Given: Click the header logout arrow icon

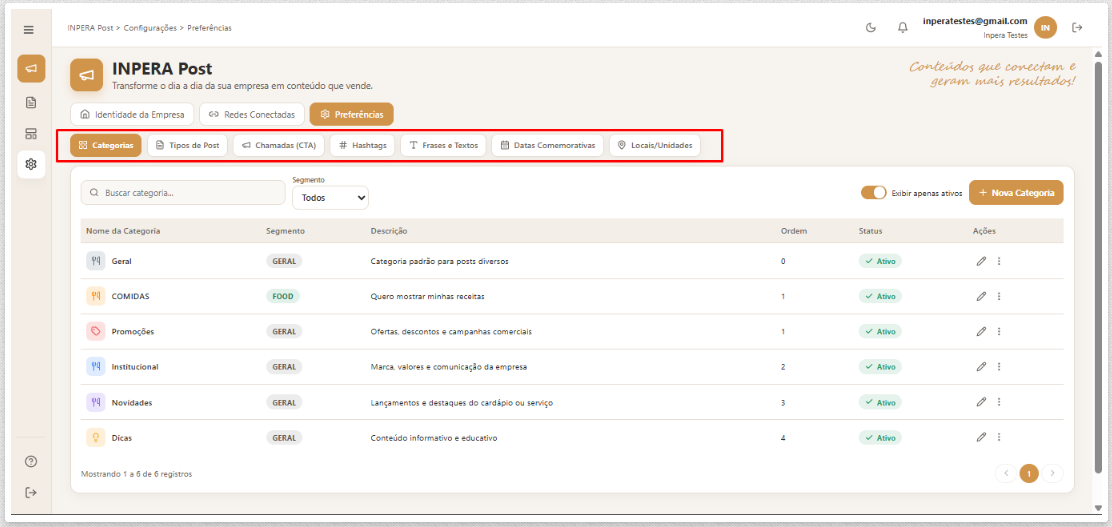Looking at the screenshot, I should coord(1077,28).
